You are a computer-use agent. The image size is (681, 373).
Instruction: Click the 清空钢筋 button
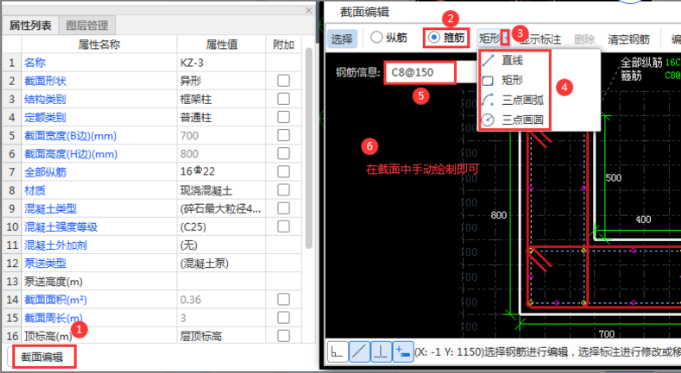(x=628, y=40)
